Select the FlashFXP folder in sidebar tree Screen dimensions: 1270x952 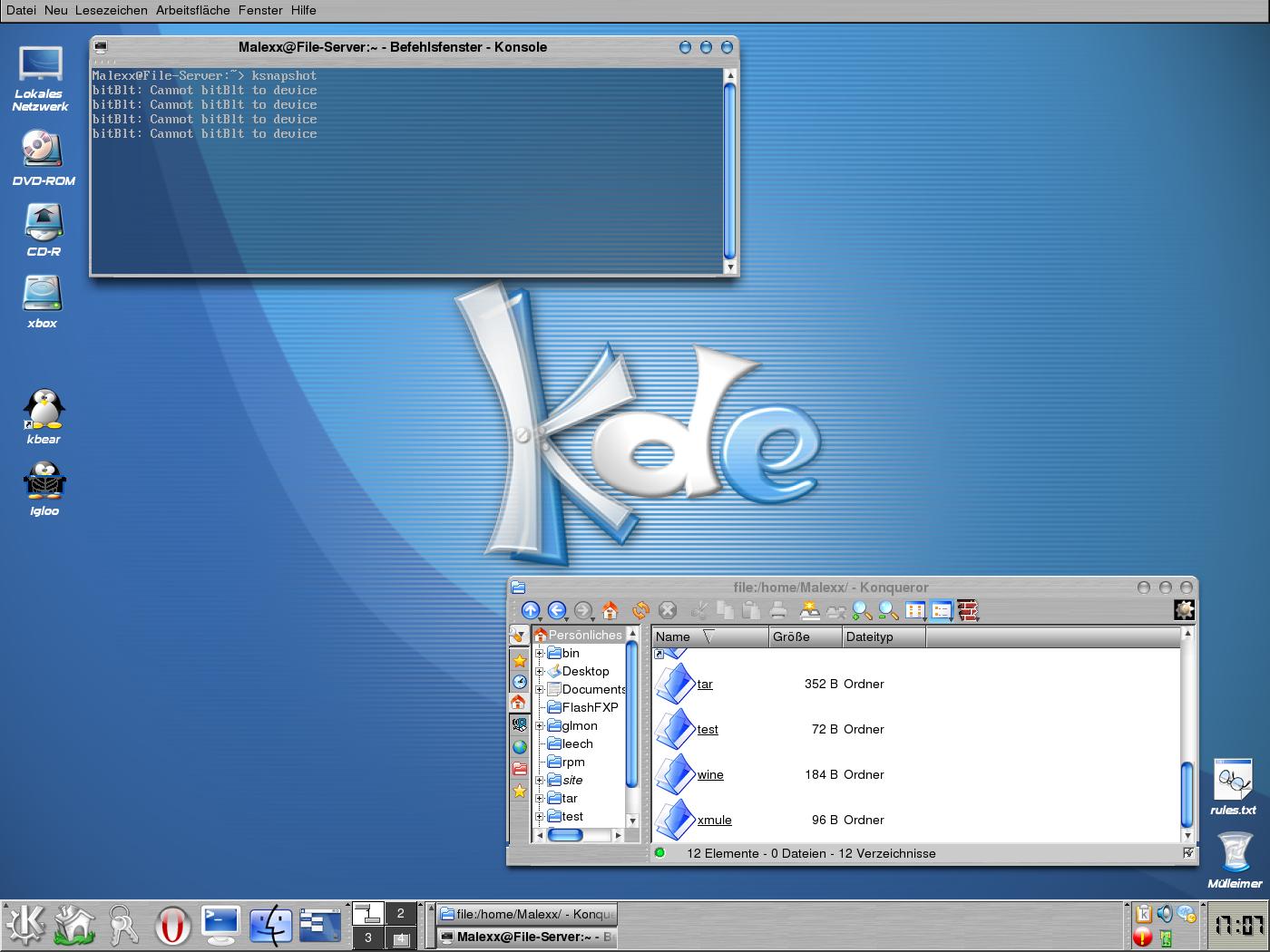click(590, 707)
